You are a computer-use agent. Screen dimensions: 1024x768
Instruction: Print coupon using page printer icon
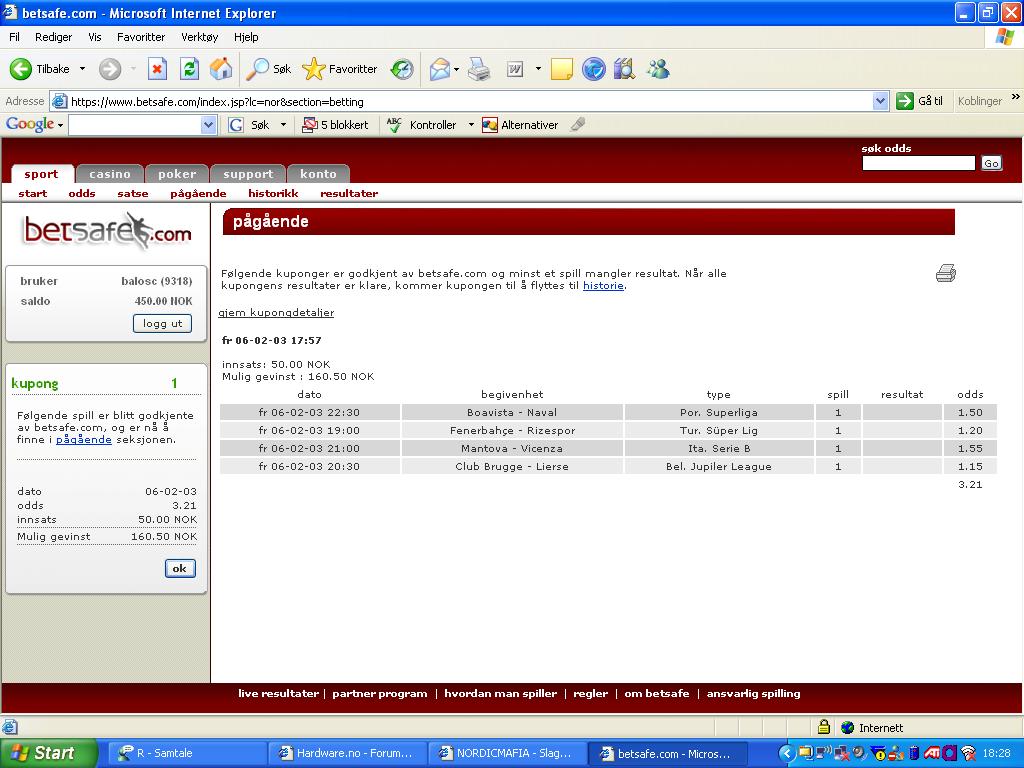coord(946,273)
